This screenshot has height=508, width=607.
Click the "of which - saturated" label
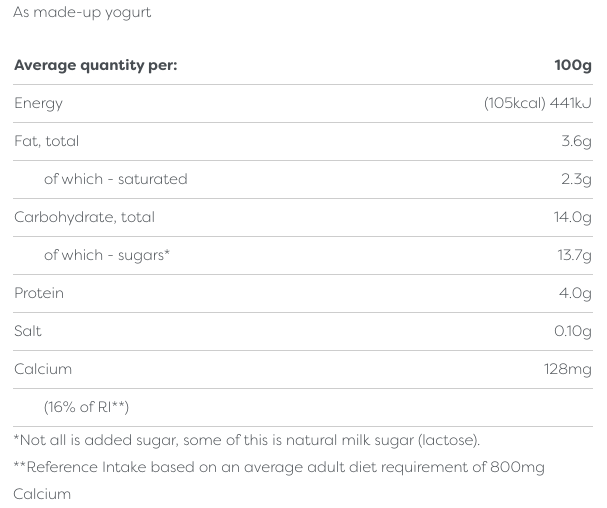coord(115,180)
